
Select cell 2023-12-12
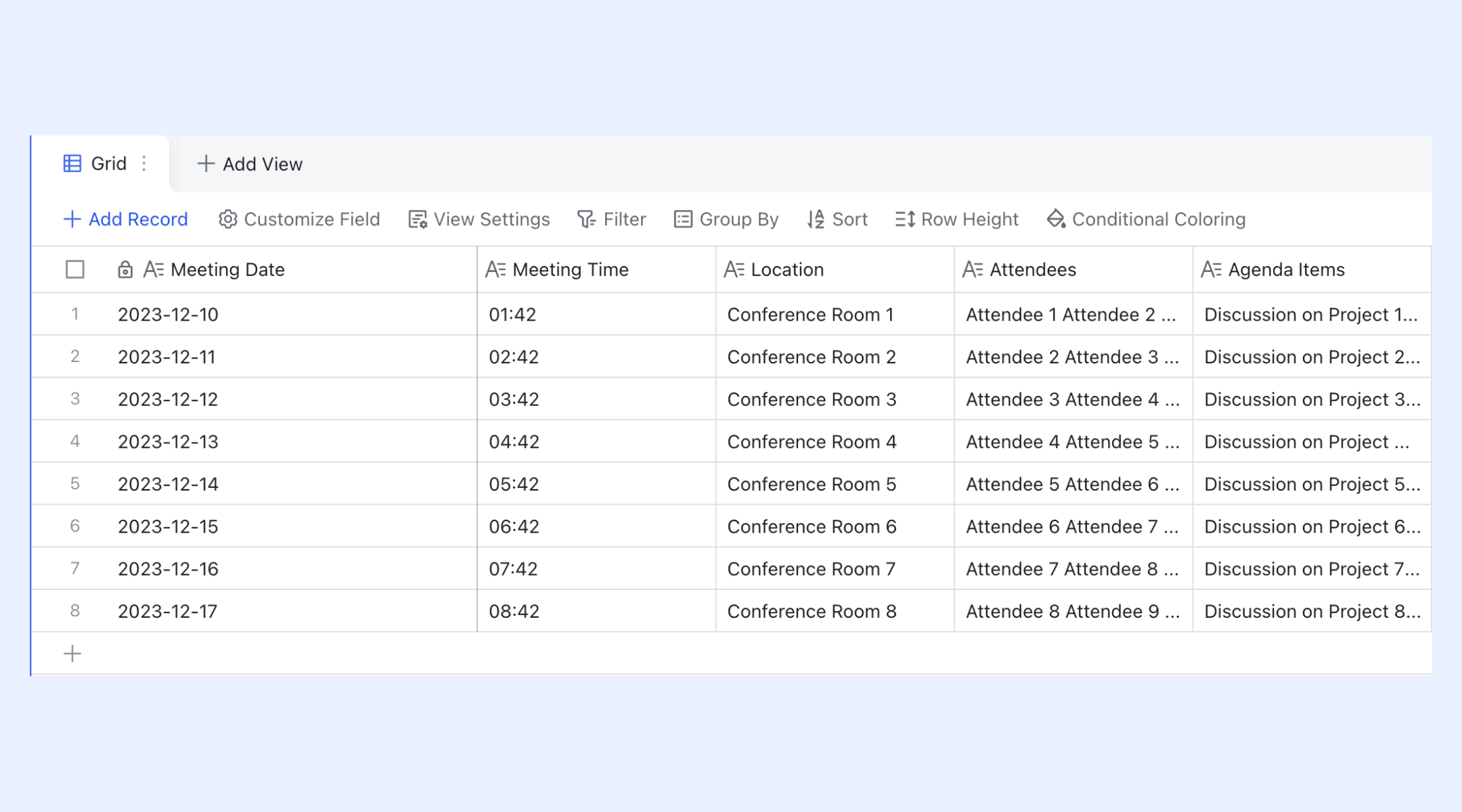click(292, 399)
